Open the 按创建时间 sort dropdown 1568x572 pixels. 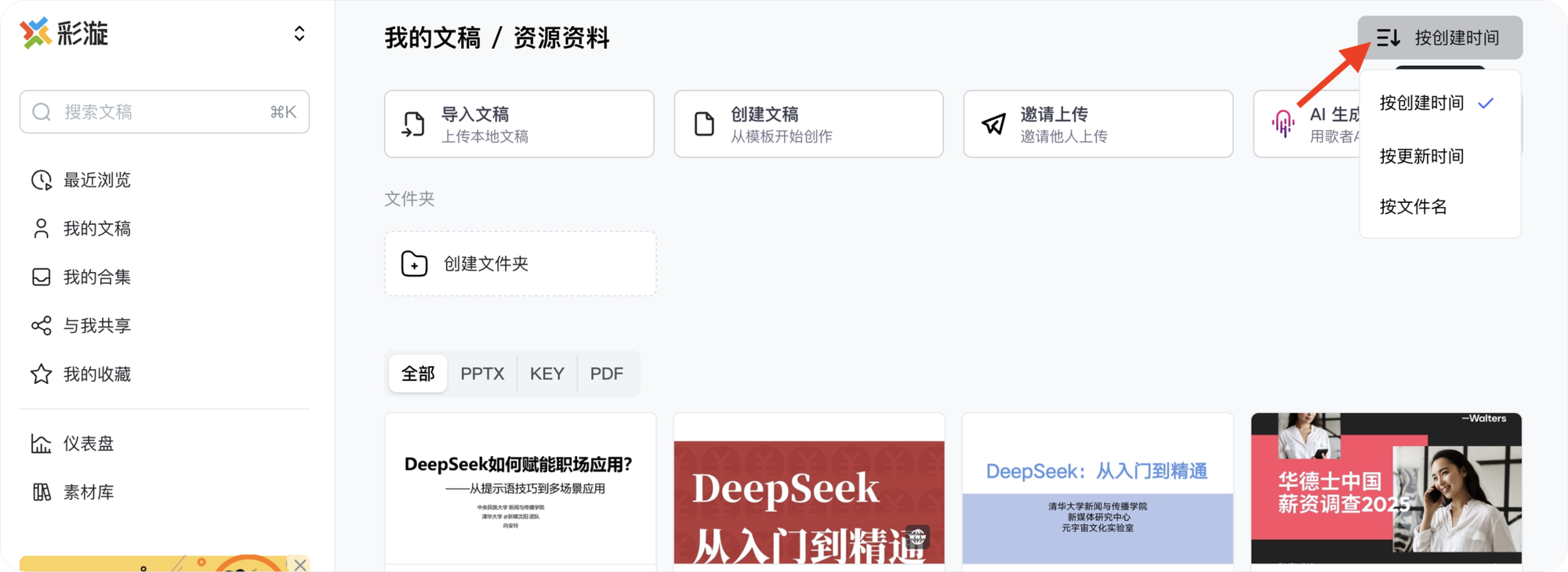click(x=1440, y=38)
